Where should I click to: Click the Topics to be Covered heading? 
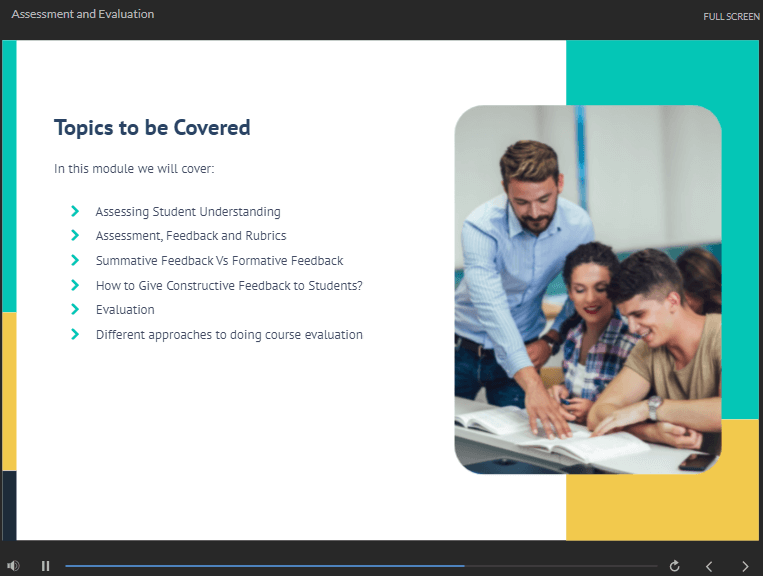(152, 128)
